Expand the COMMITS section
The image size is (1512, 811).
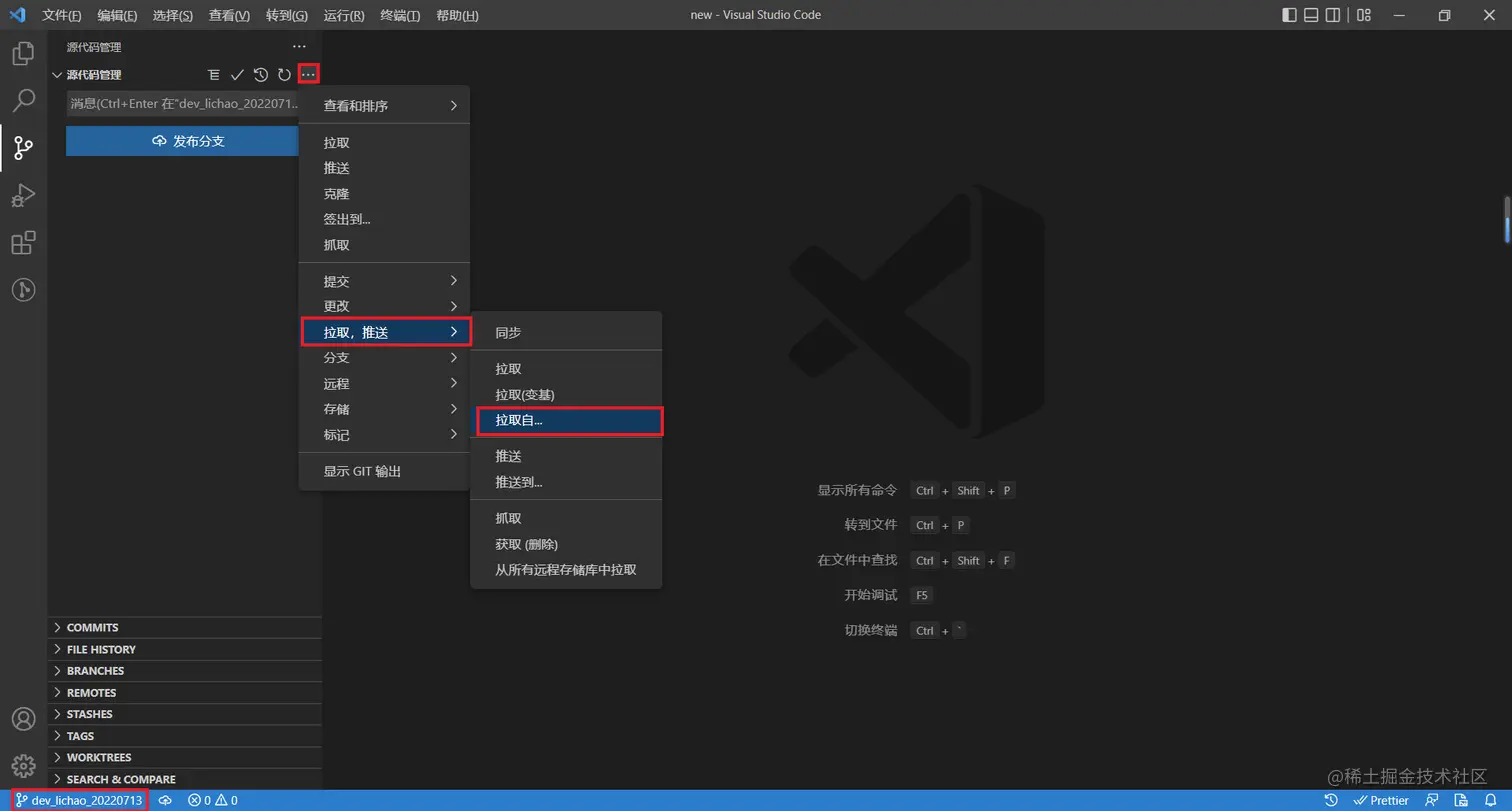click(185, 628)
